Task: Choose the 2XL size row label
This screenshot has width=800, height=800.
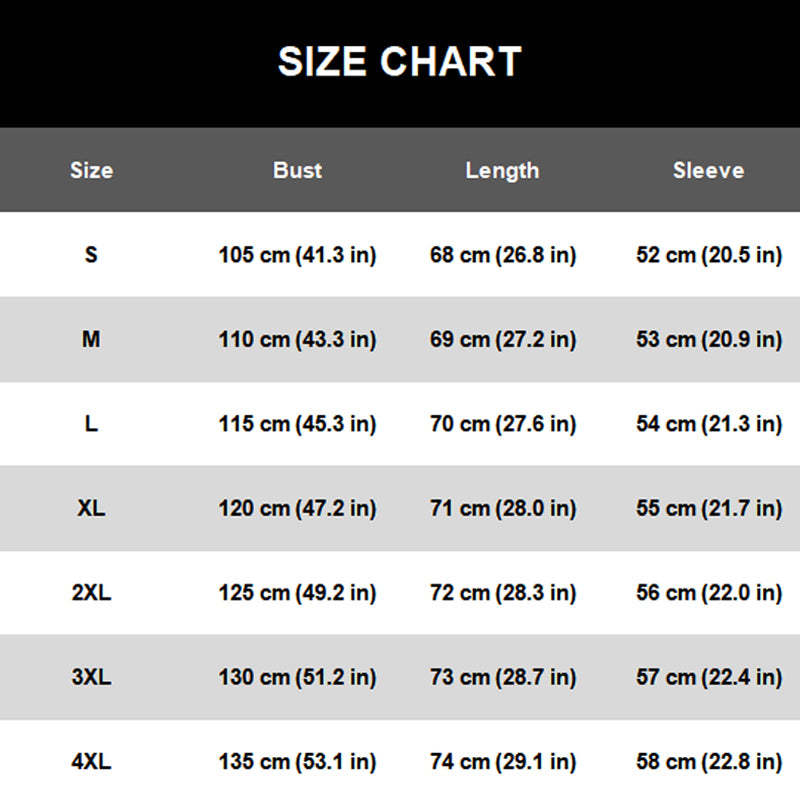Action: (x=91, y=593)
